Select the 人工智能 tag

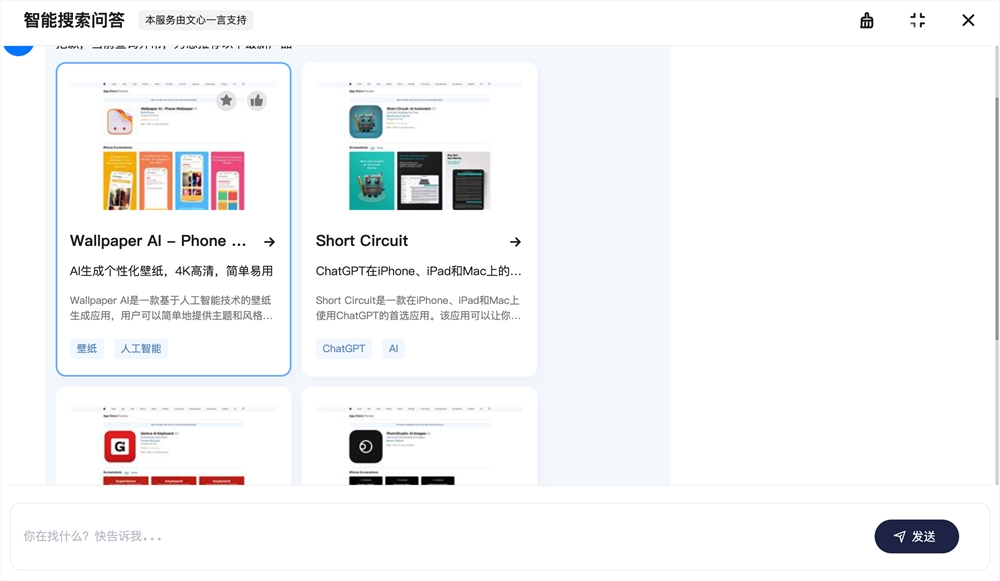(x=140, y=348)
